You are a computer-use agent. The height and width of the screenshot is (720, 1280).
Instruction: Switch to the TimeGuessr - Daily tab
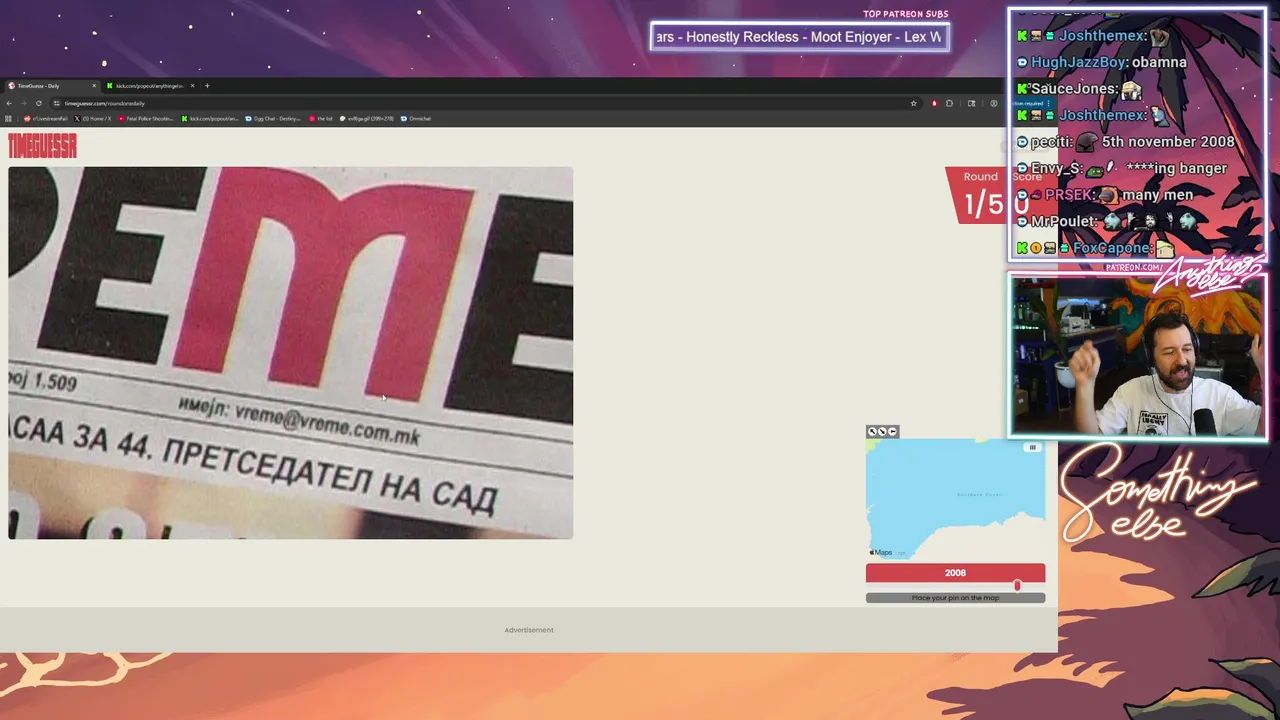coord(52,86)
